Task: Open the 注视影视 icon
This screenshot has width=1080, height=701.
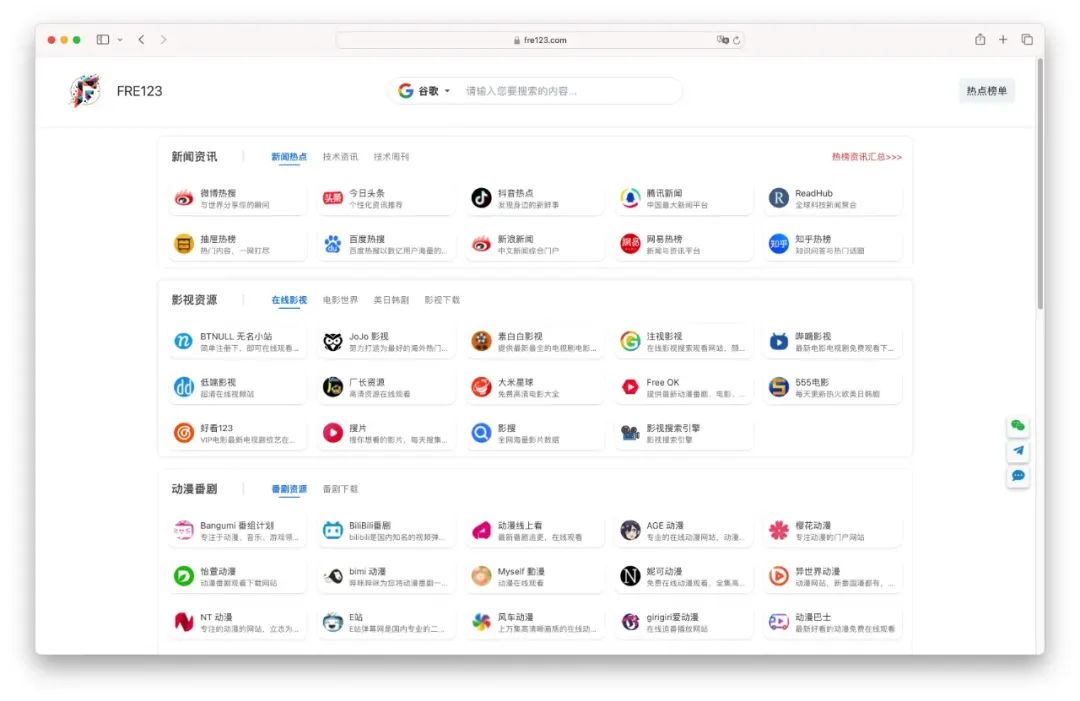Action: [x=630, y=342]
